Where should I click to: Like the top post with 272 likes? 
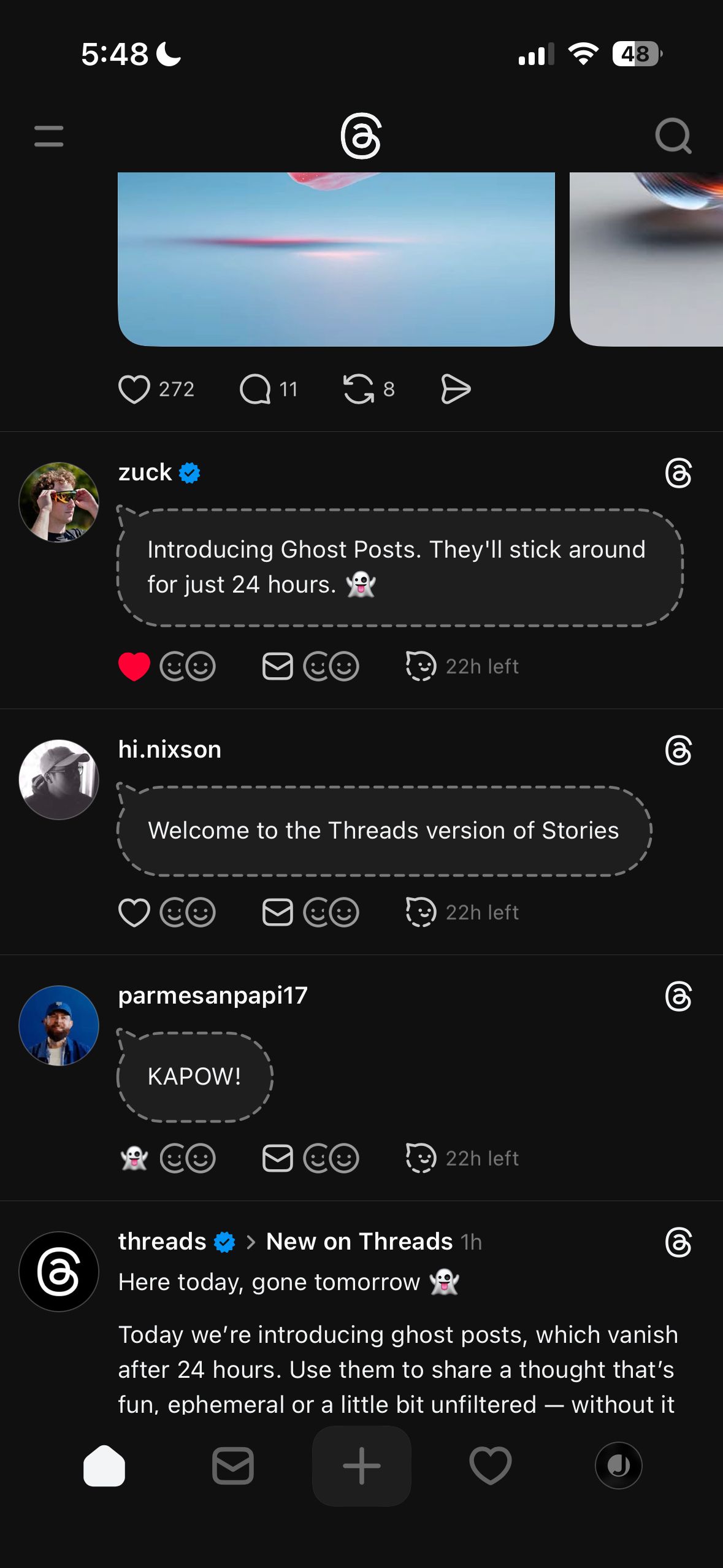(134, 389)
